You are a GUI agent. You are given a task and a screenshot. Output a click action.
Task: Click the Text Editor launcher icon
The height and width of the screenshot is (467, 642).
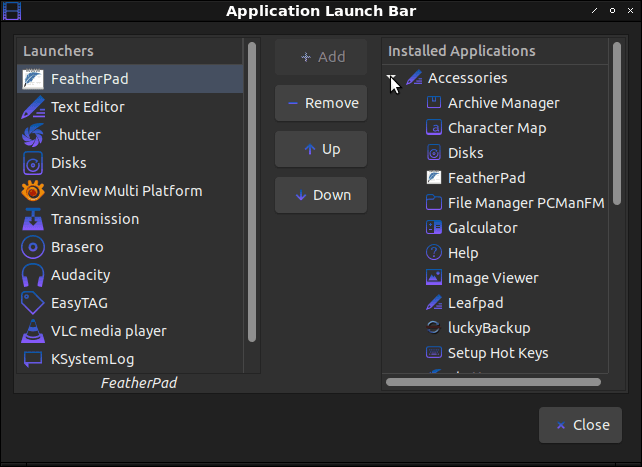coord(33,107)
